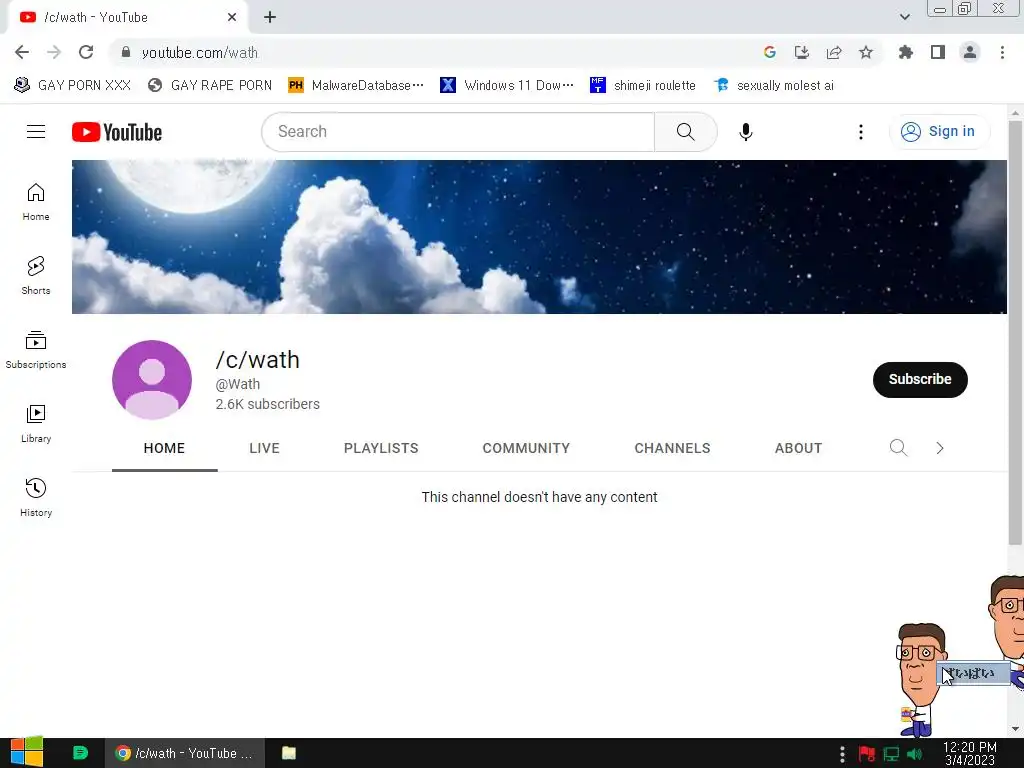This screenshot has height=768, width=1024.
Task: Subscribe to the /c/wath channel
Action: pos(920,379)
